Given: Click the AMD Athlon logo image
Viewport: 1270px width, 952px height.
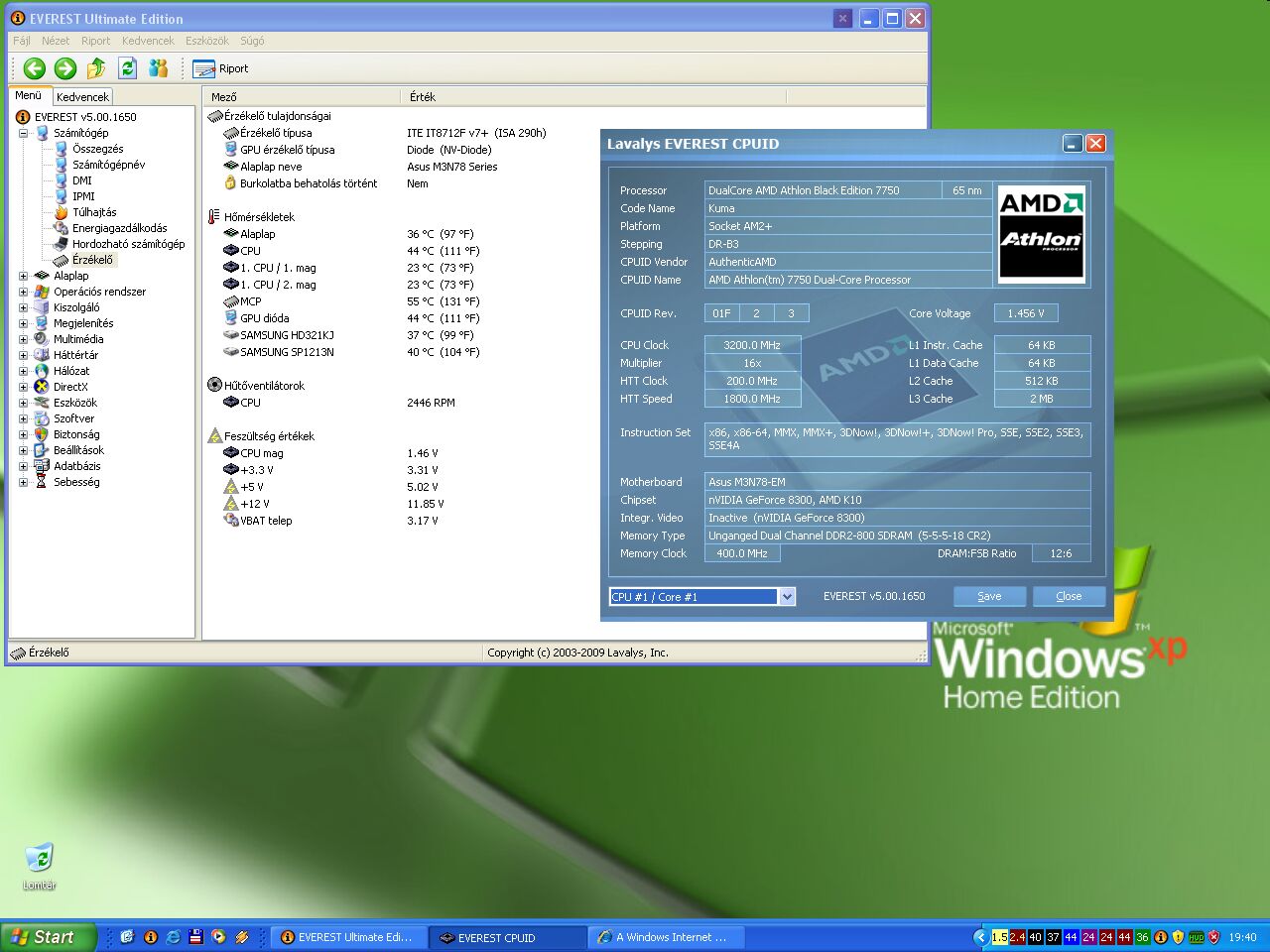Looking at the screenshot, I should (x=1041, y=233).
